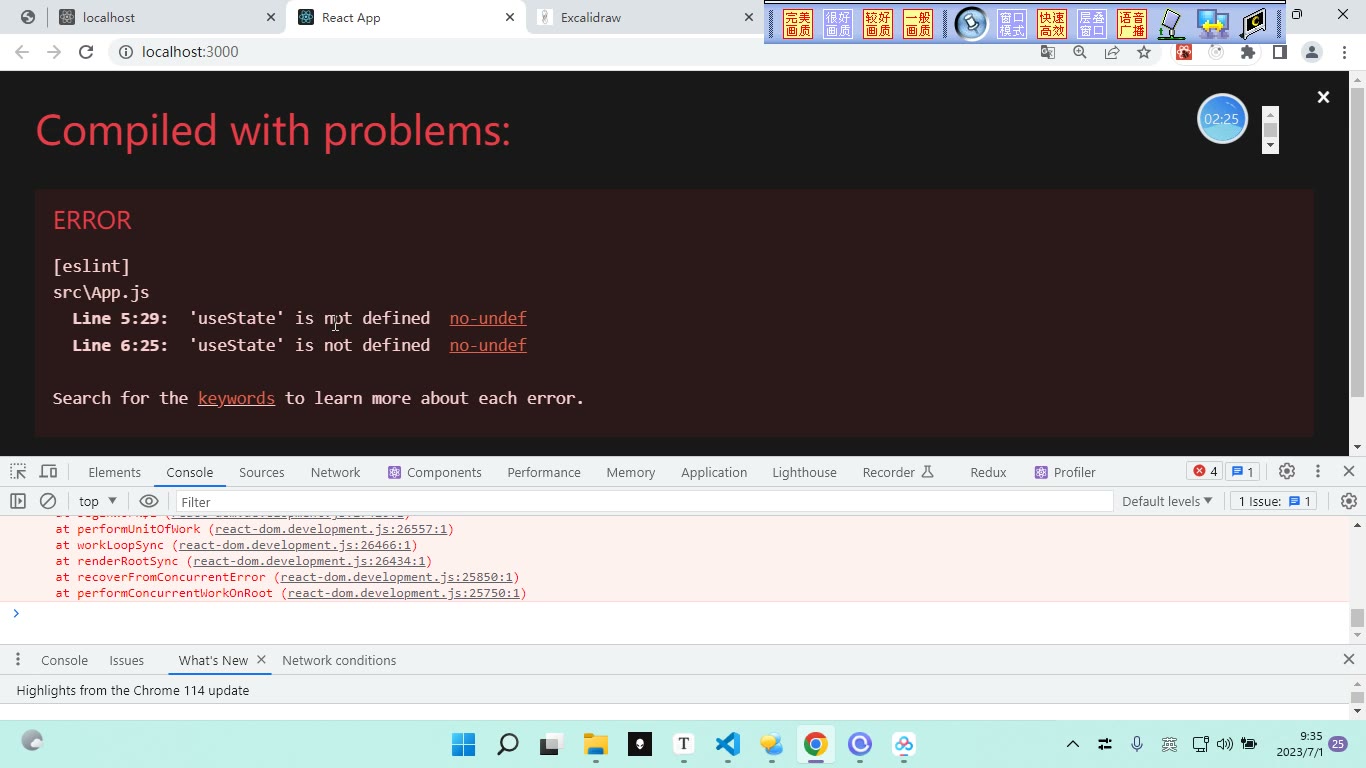Click the Windows Start button
Image resolution: width=1366 pixels, height=768 pixels.
click(x=464, y=744)
